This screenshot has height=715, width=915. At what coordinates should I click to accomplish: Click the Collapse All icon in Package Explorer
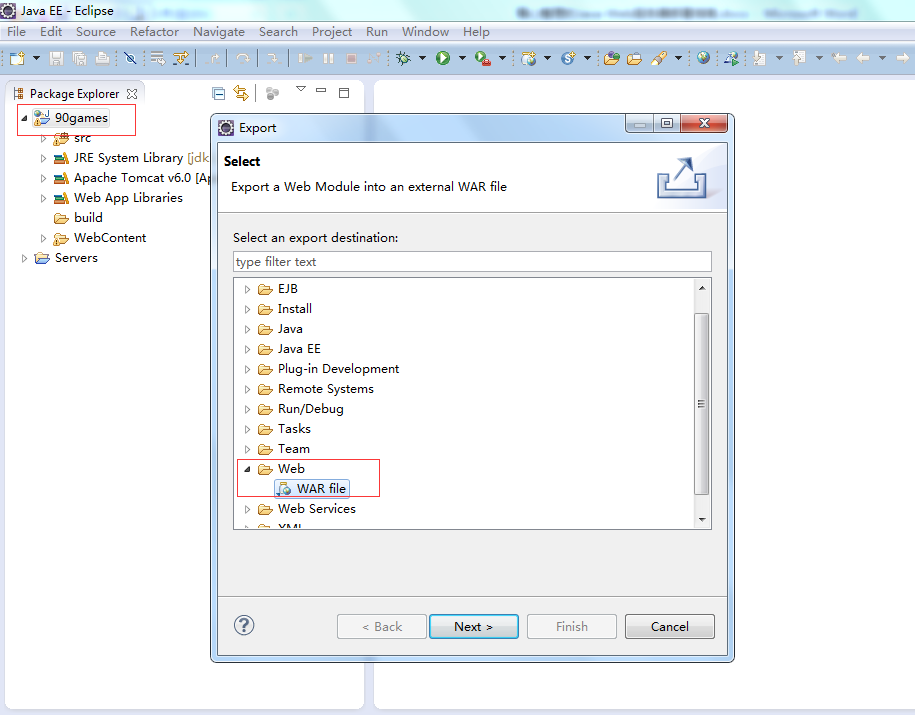tap(219, 93)
